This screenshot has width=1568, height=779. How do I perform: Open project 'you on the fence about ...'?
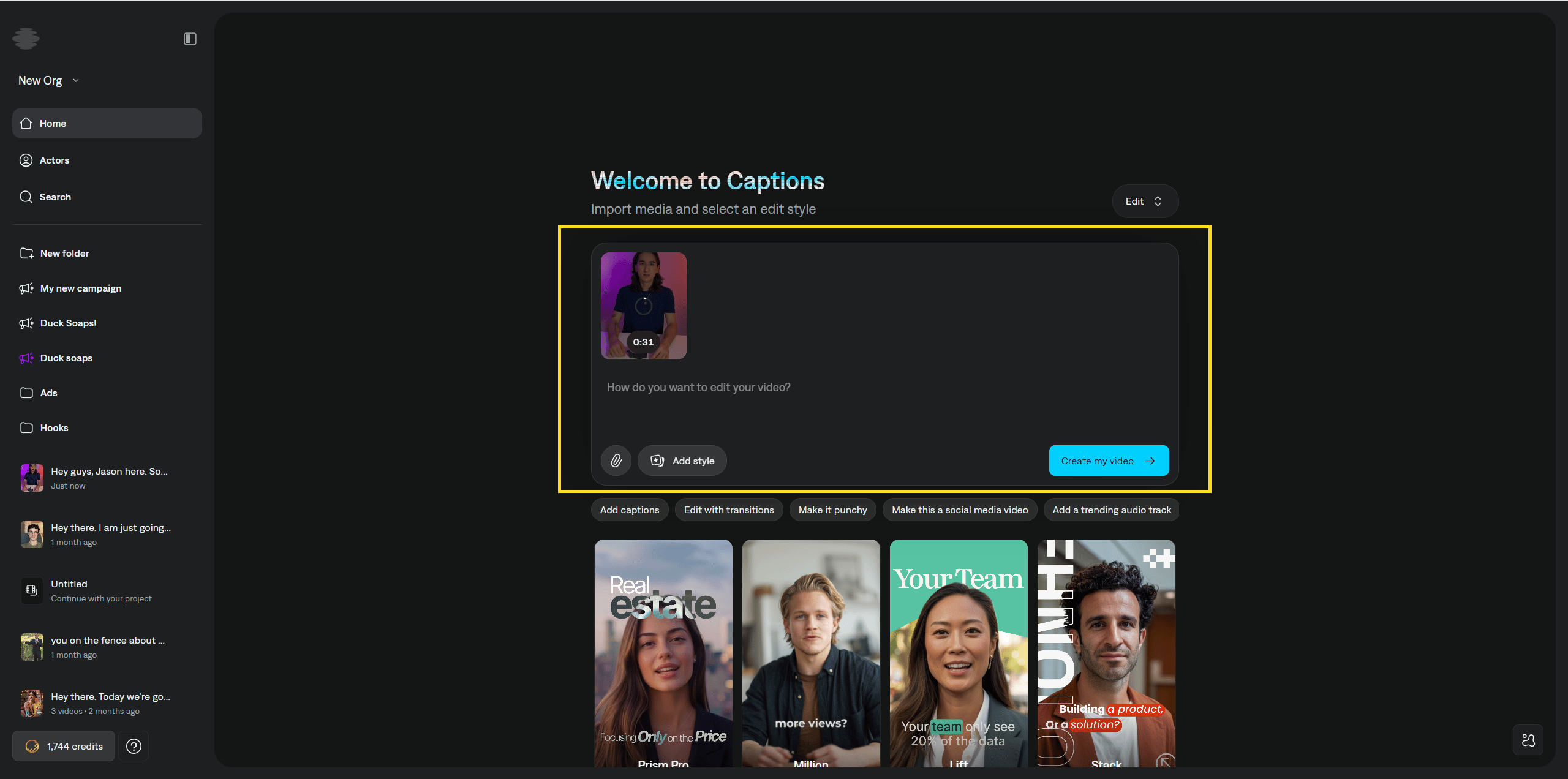point(107,647)
